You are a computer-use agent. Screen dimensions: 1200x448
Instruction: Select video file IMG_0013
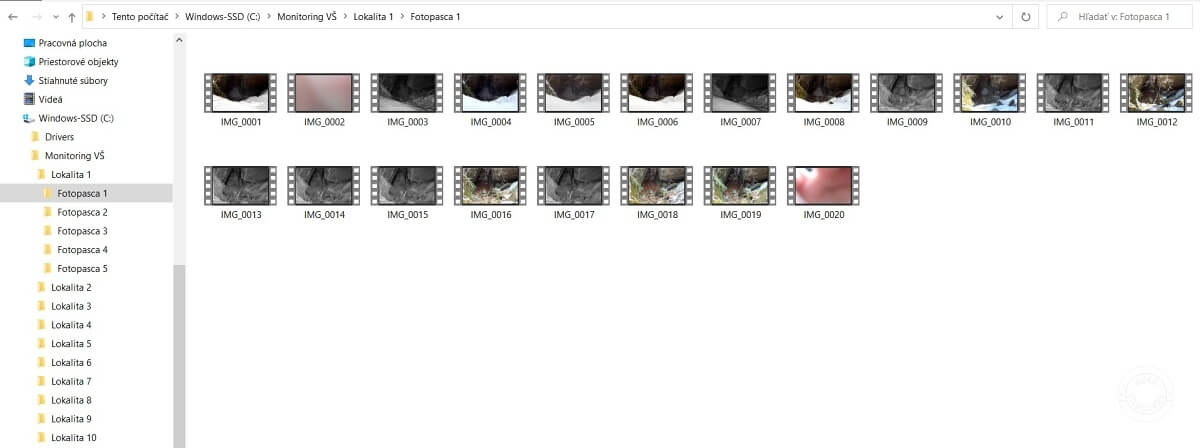pyautogui.click(x=239, y=193)
